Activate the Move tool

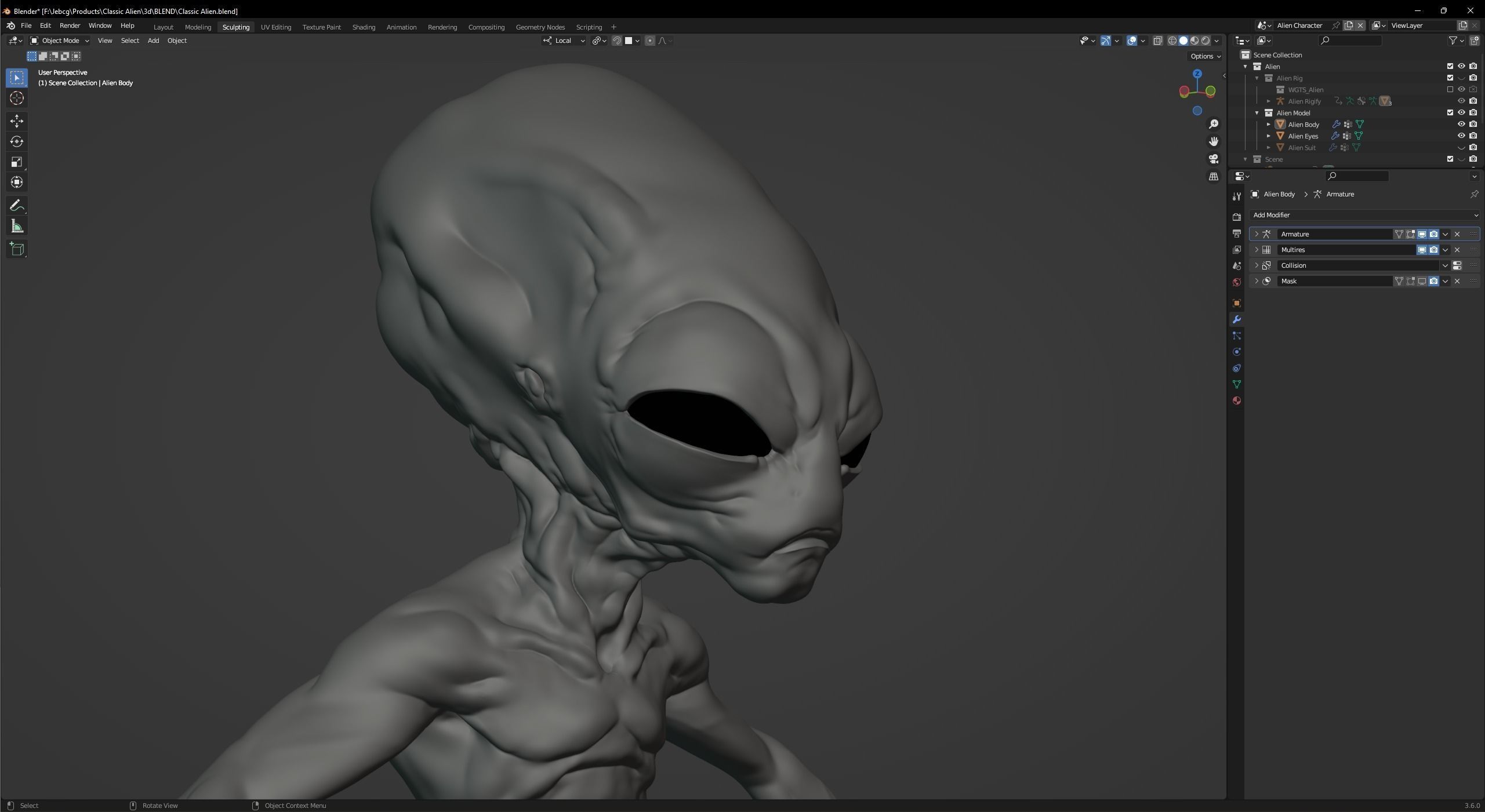click(17, 121)
